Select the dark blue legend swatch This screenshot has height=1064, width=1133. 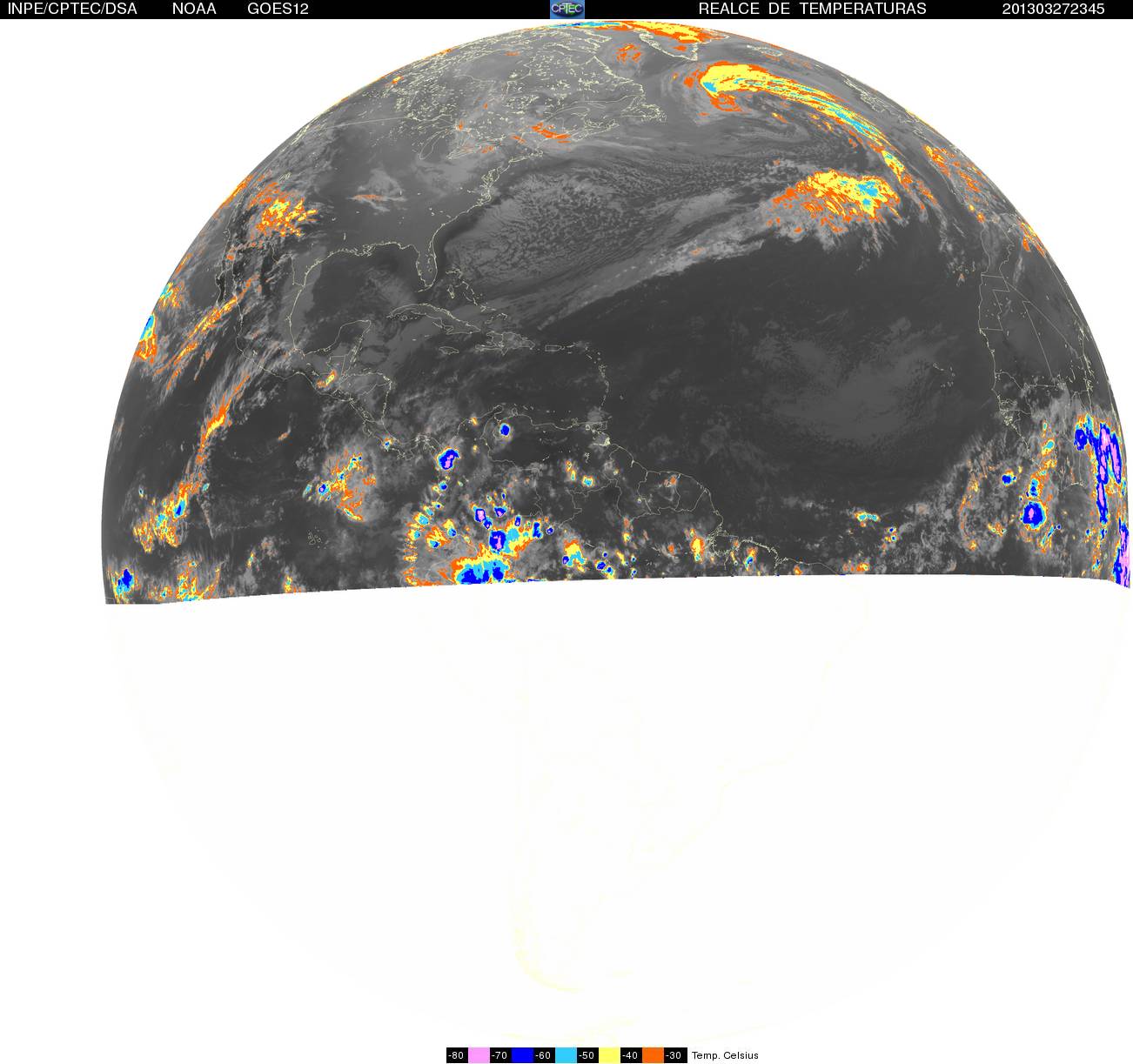pos(522,1055)
